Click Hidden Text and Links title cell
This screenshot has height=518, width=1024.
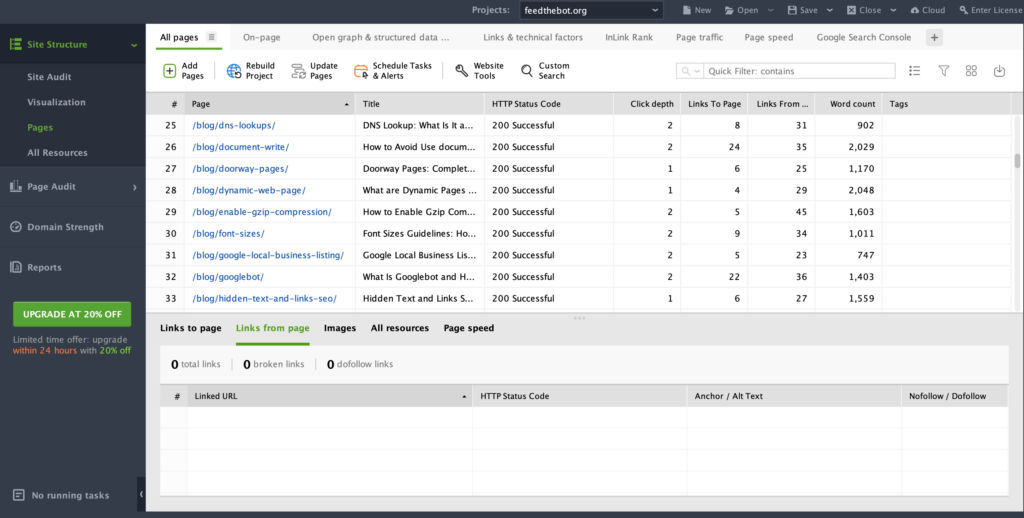[418, 299]
